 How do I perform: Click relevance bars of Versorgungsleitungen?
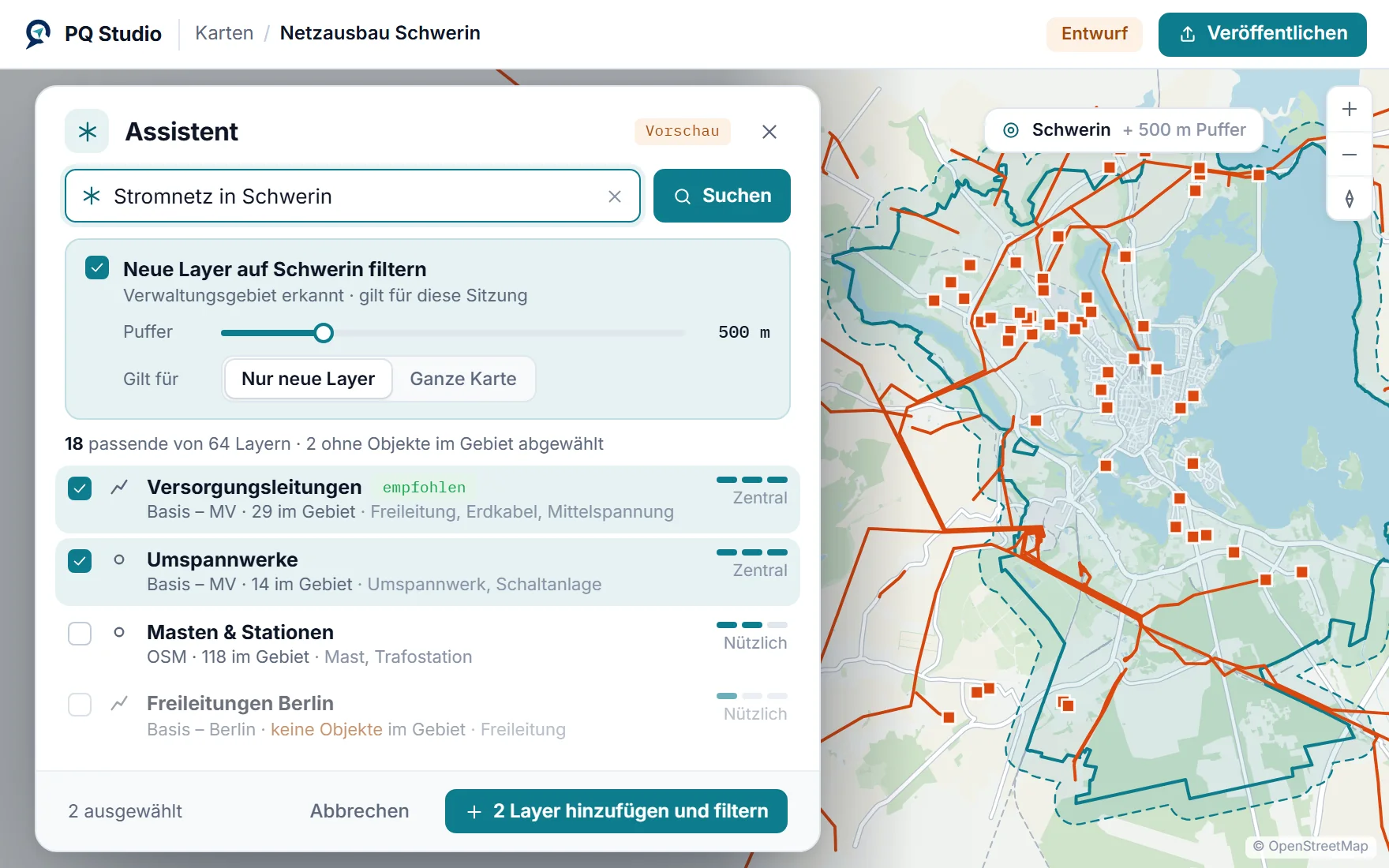coord(752,480)
